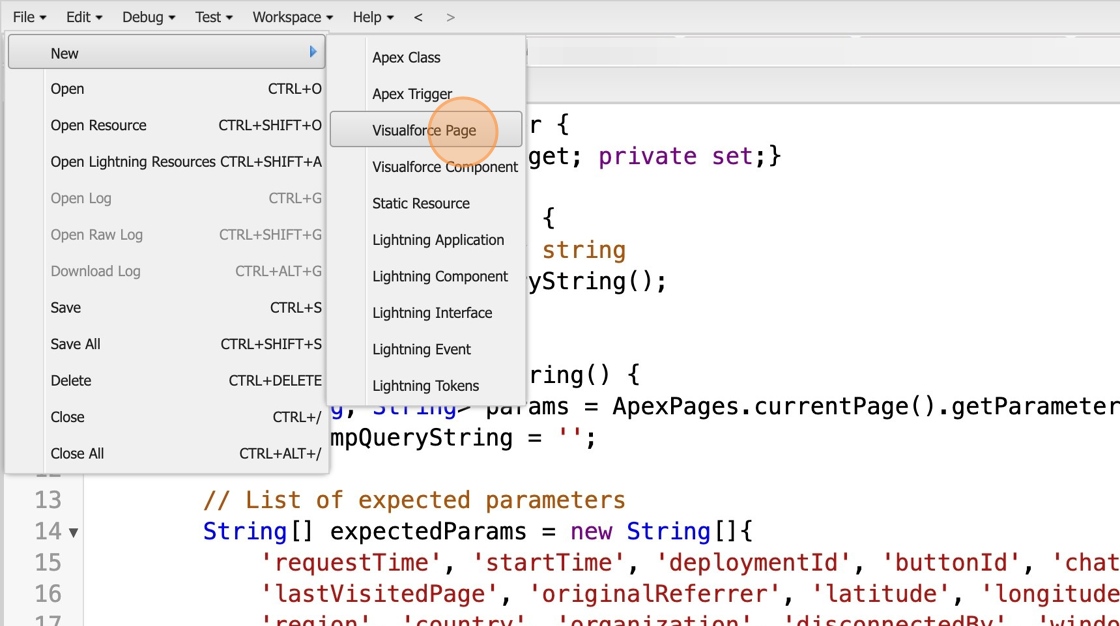Viewport: 1120px width, 626px height.
Task: Select Save All menu item
Action: coord(166,344)
